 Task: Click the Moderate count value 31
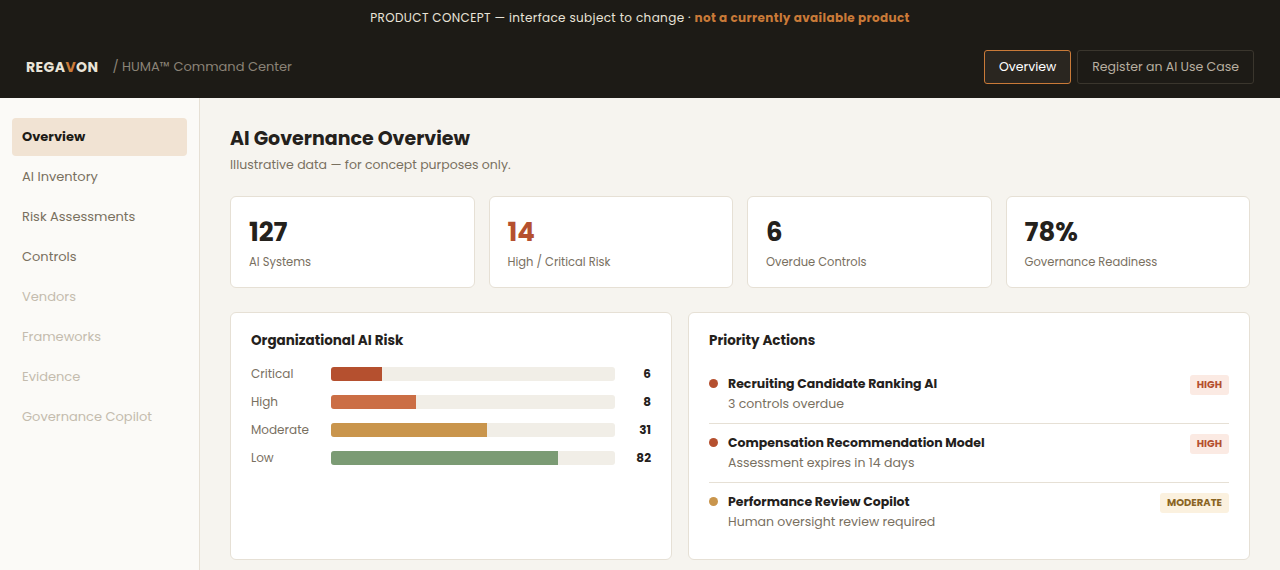(x=645, y=430)
